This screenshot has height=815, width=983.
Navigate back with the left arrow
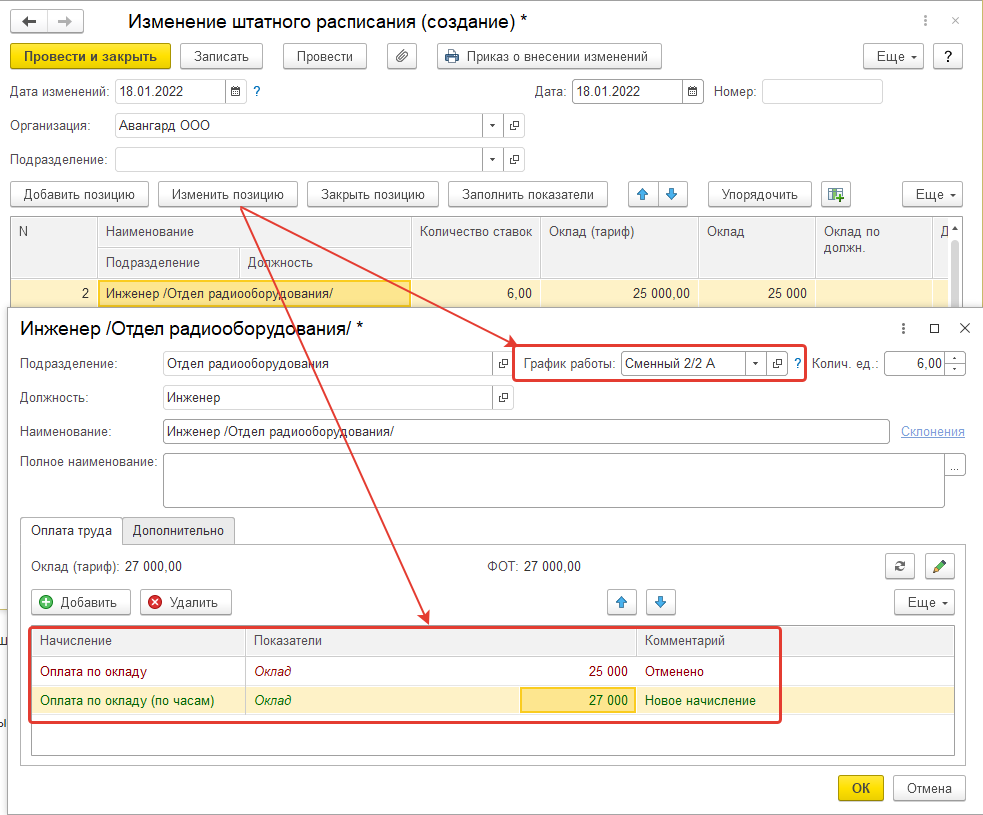point(29,21)
